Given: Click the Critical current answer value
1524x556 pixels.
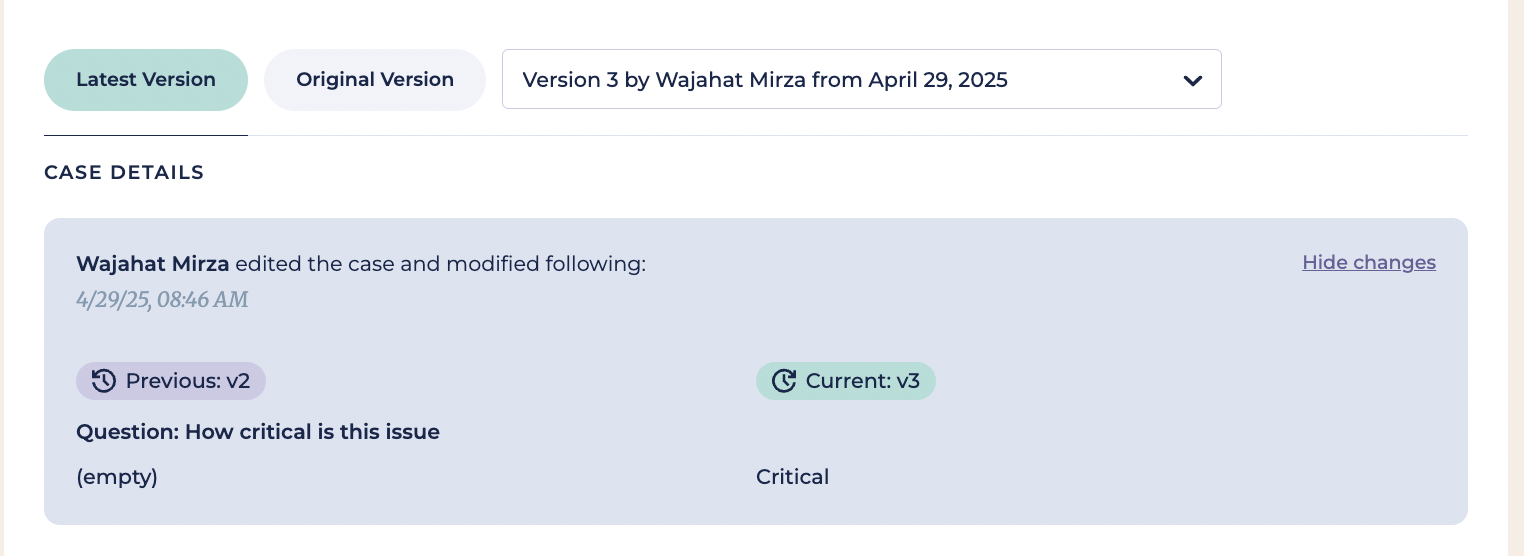Looking at the screenshot, I should pyautogui.click(x=792, y=477).
